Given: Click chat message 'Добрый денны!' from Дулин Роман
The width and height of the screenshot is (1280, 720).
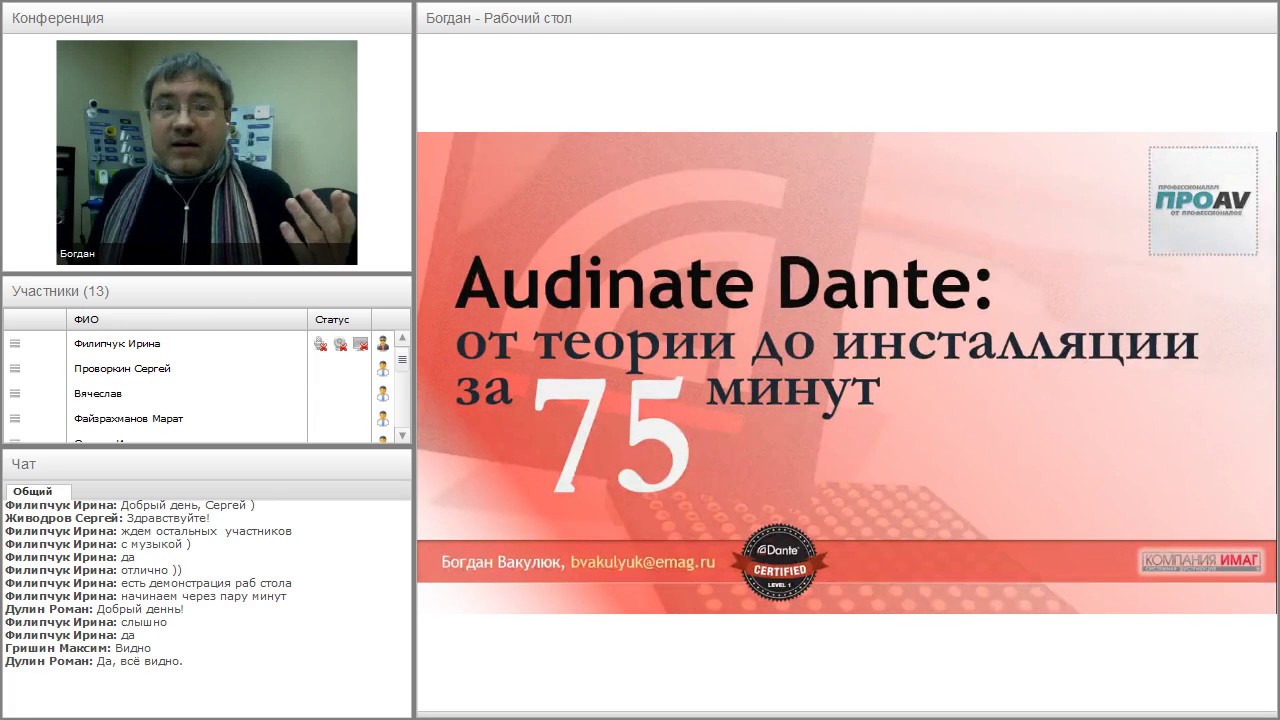Looking at the screenshot, I should click(140, 610).
